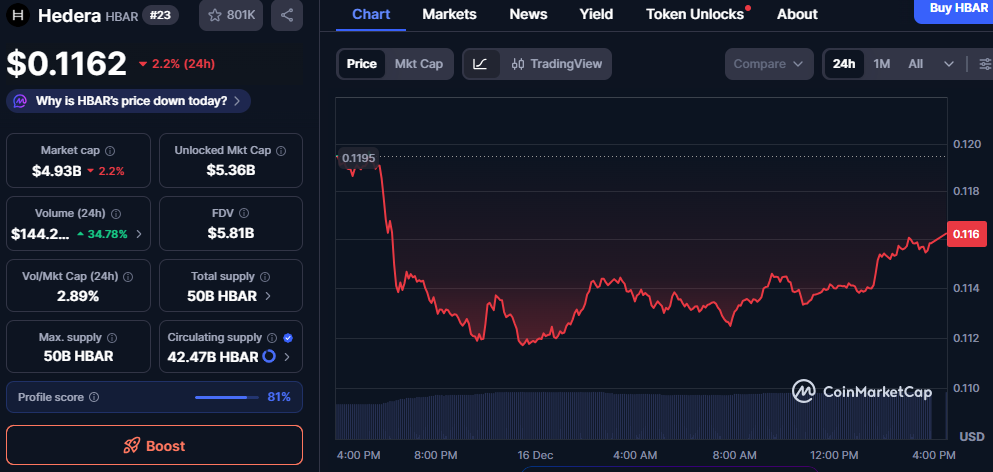993x472 pixels.
Task: Click the Profile score info icon
Action: [x=94, y=397]
